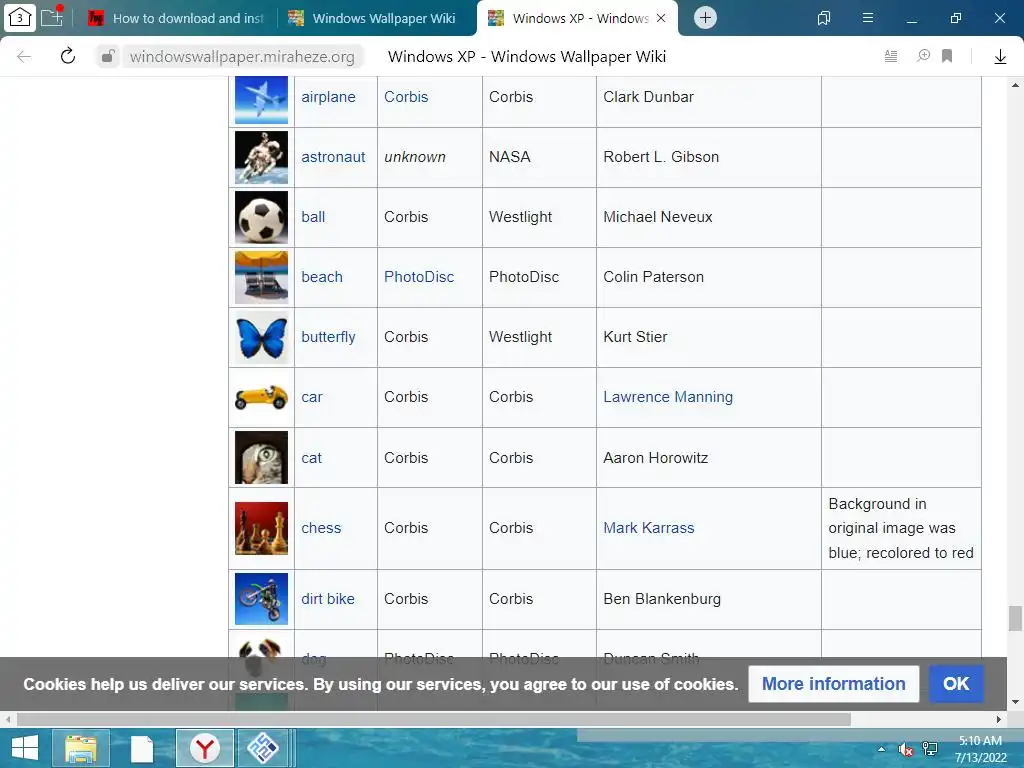This screenshot has width=1024, height=768.
Task: Open the blank document taskbar icon
Action: 142,748
